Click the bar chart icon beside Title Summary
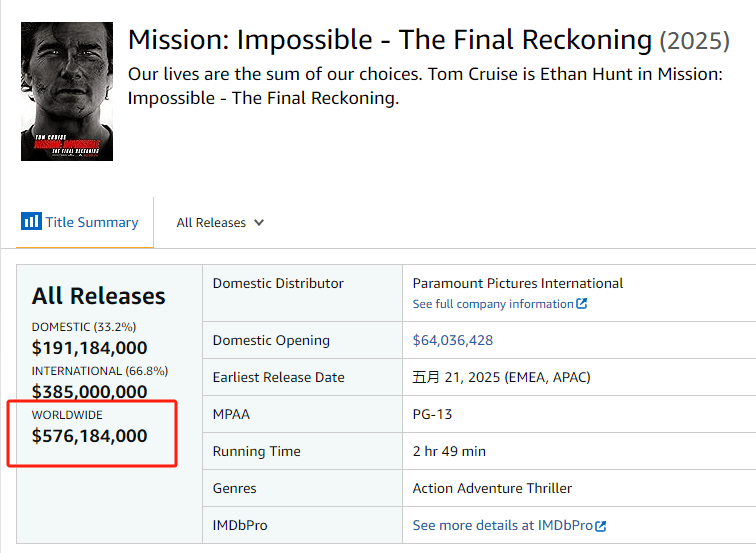This screenshot has height=553, width=756. click(31, 221)
